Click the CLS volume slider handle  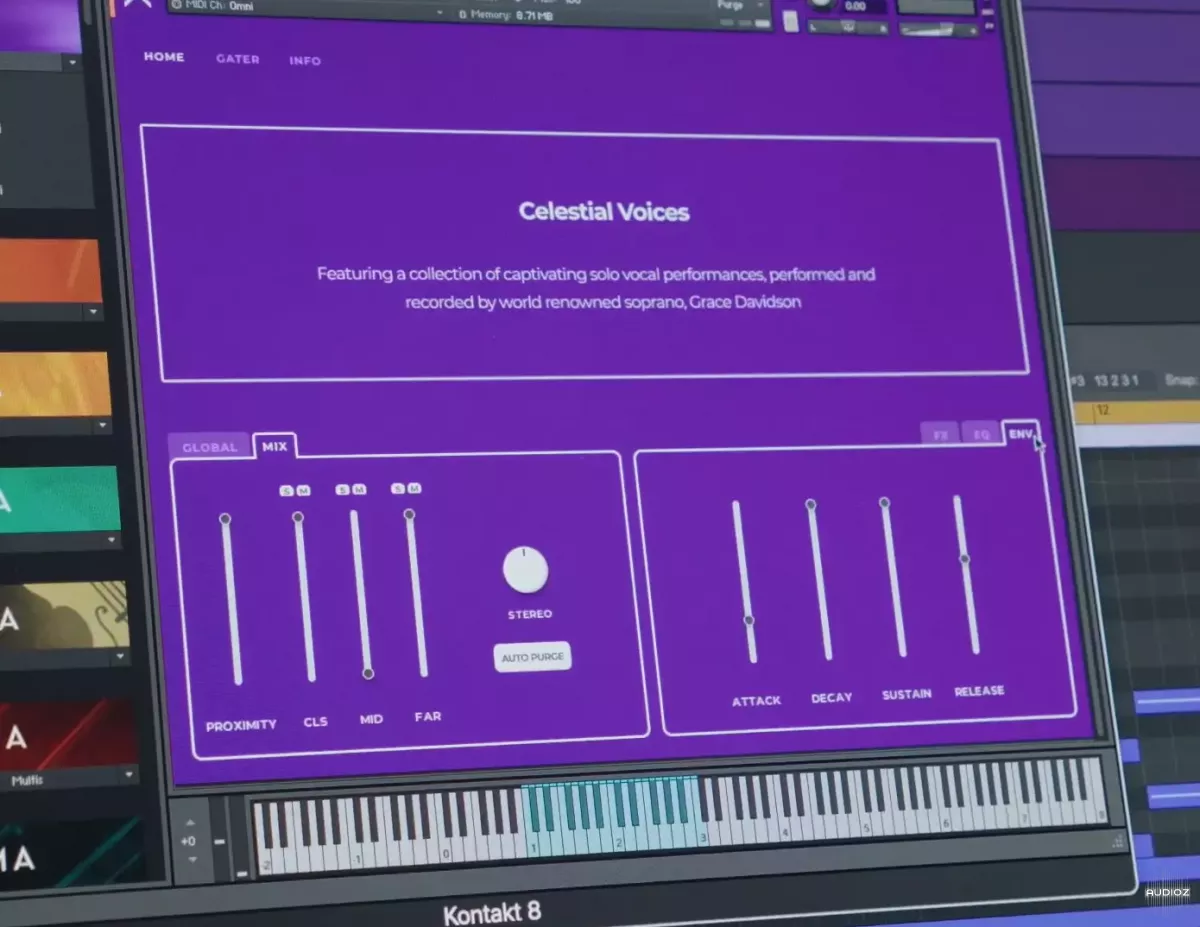297,517
